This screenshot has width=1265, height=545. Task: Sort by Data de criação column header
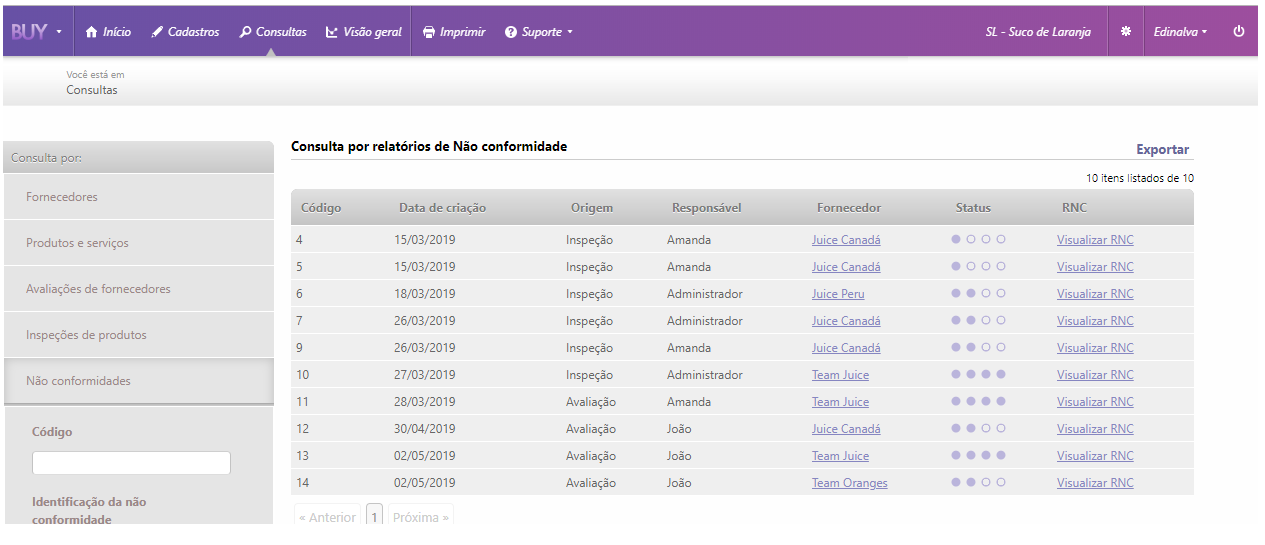pos(442,208)
